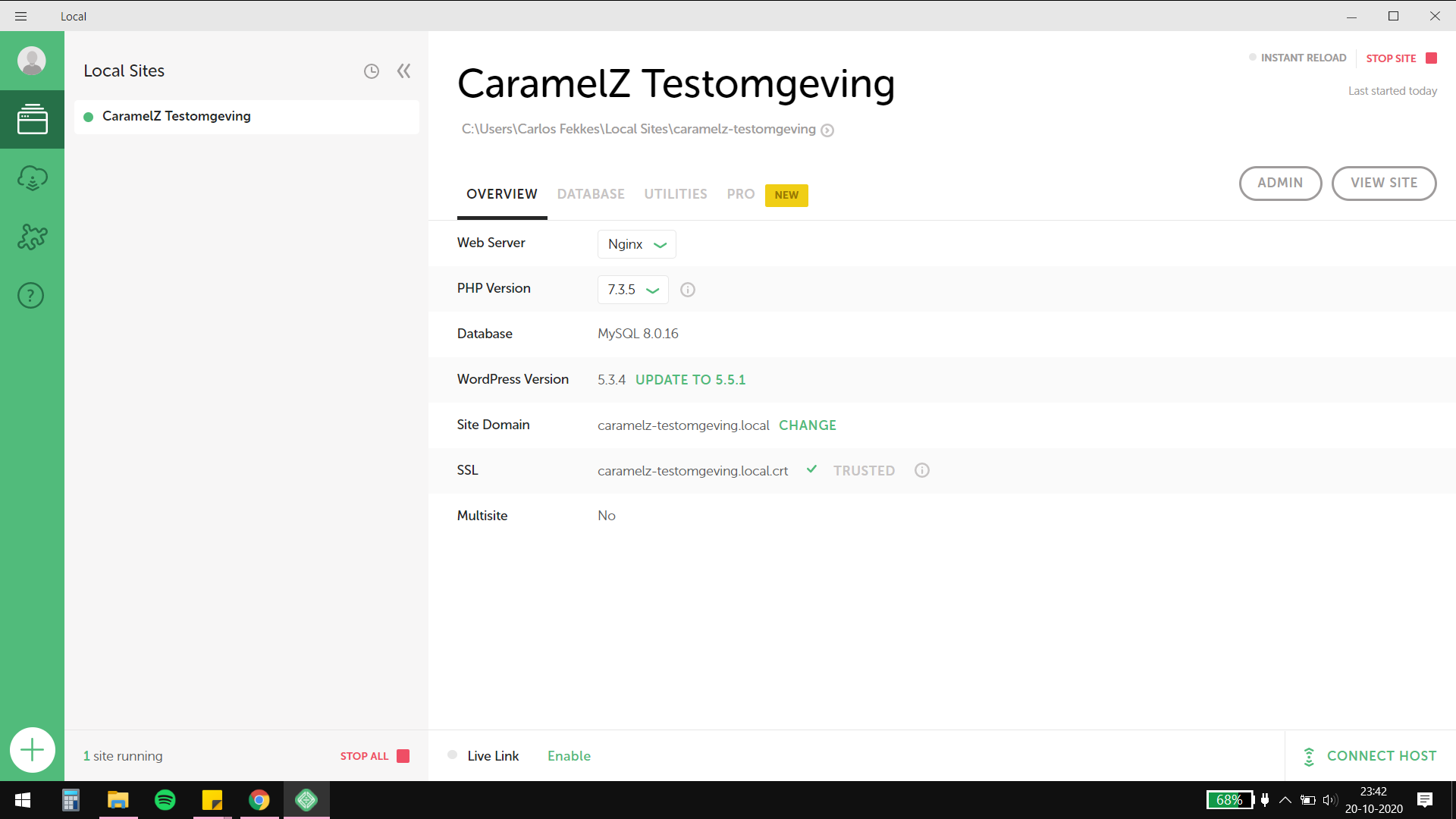Screen dimensions: 1456x819
Task: Collapse the Local Sites sidebar panel
Action: 403,71
